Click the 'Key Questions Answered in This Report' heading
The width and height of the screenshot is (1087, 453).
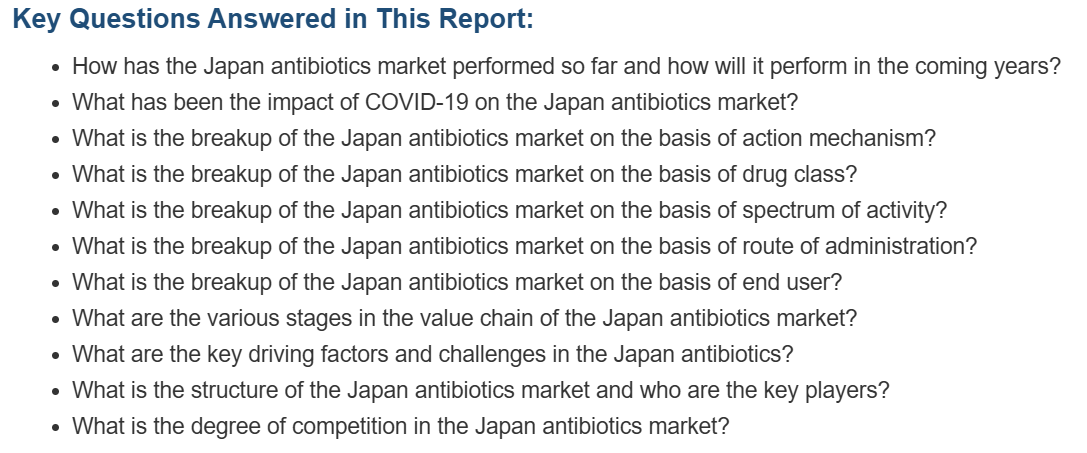point(273,19)
